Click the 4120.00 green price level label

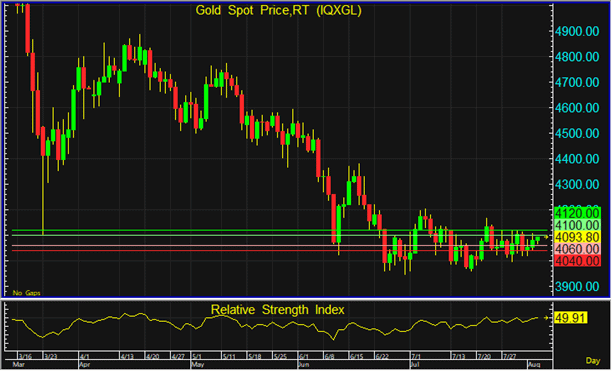coord(577,213)
